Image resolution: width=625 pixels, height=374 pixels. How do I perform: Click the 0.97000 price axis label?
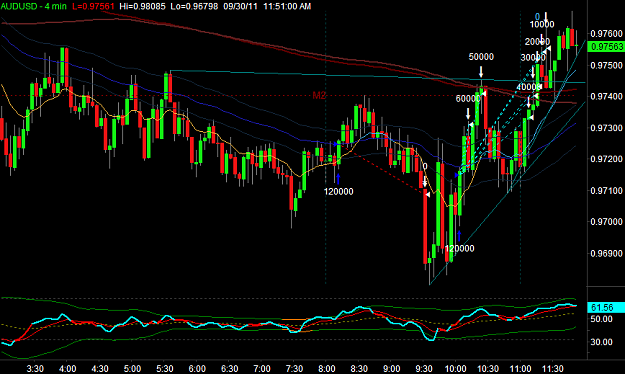606,222
